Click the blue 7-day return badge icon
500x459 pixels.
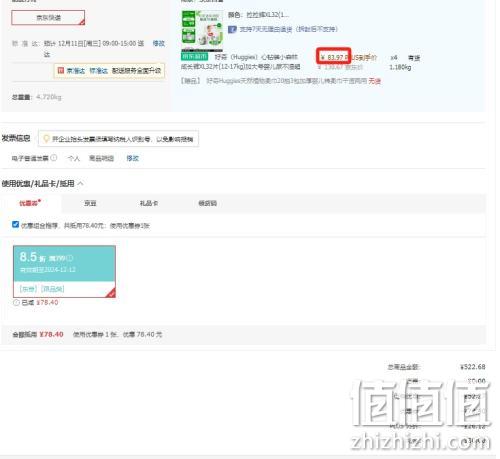click(x=232, y=29)
